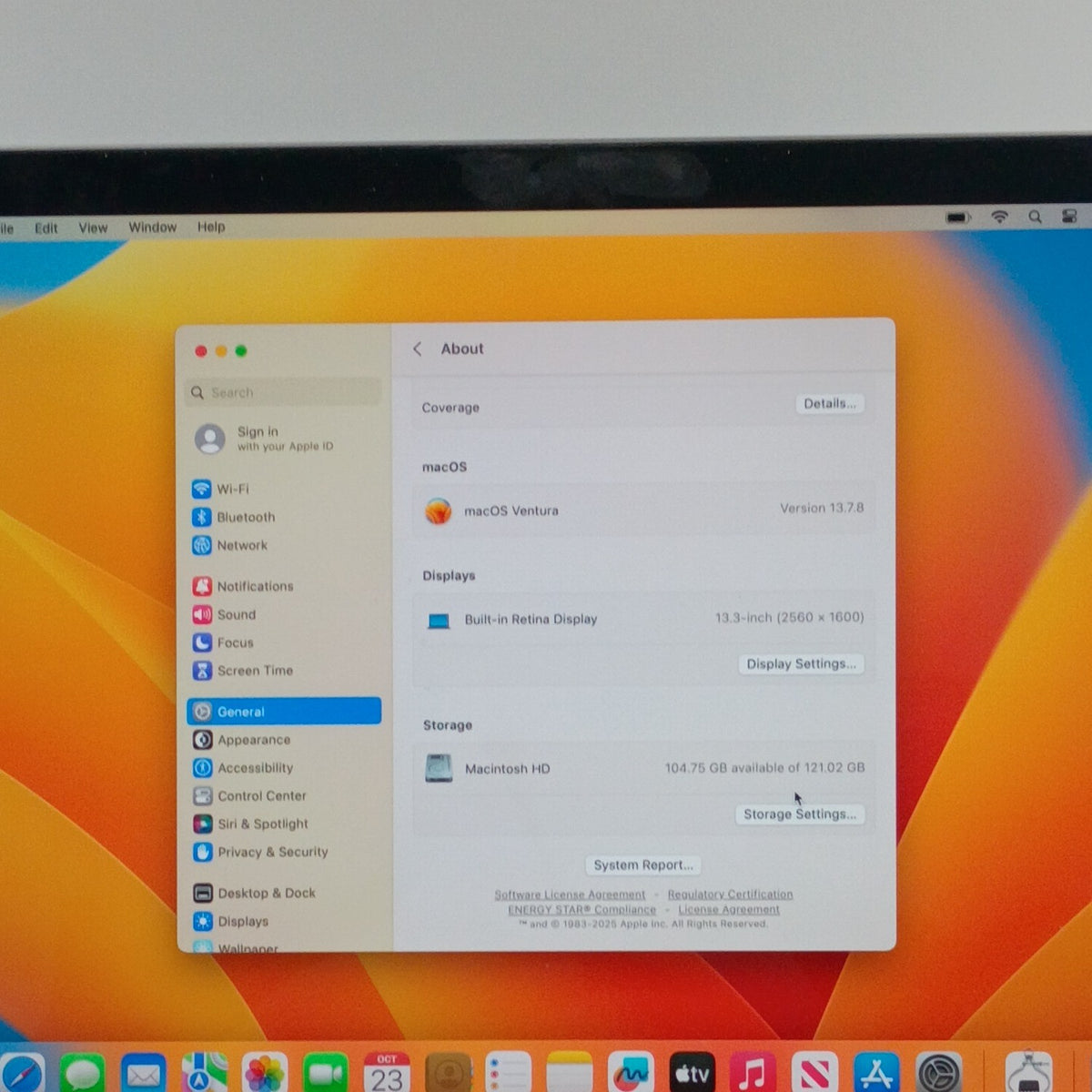Open Display Settings button
The height and width of the screenshot is (1092, 1092).
pyautogui.click(x=801, y=664)
